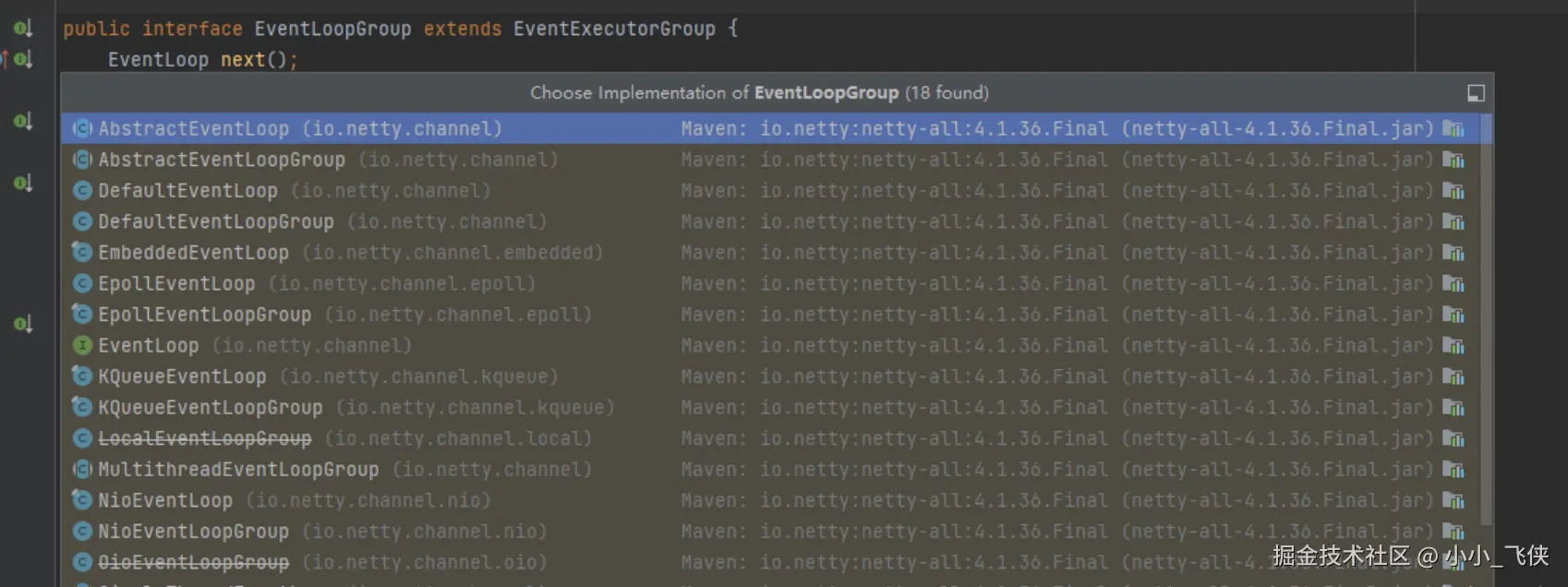Click class icon beside DefaultEventLoop
Screen dimensions: 1568x587
pos(83,191)
